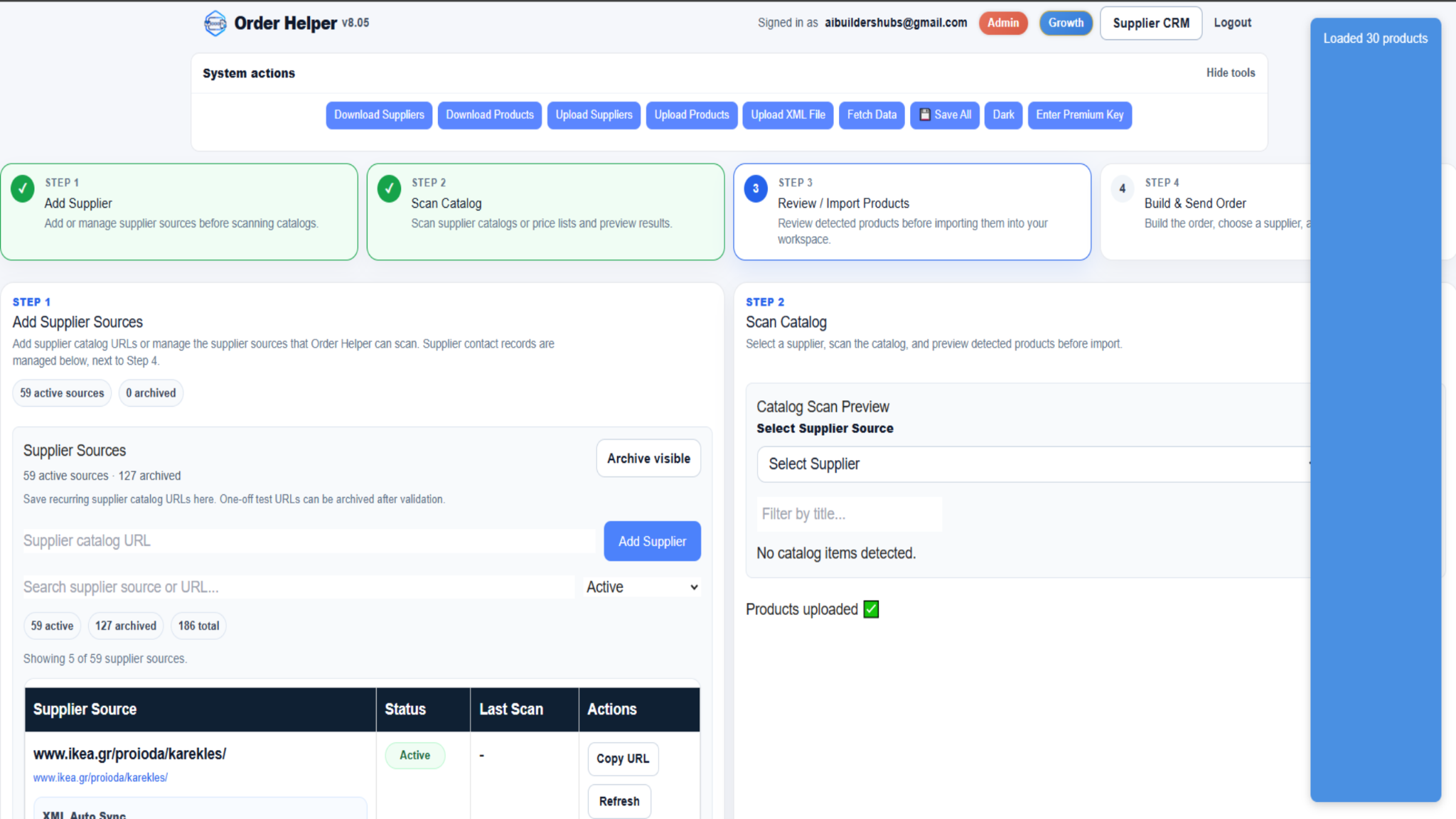Click the Fetch Data button
The image size is (1456, 819).
(872, 115)
